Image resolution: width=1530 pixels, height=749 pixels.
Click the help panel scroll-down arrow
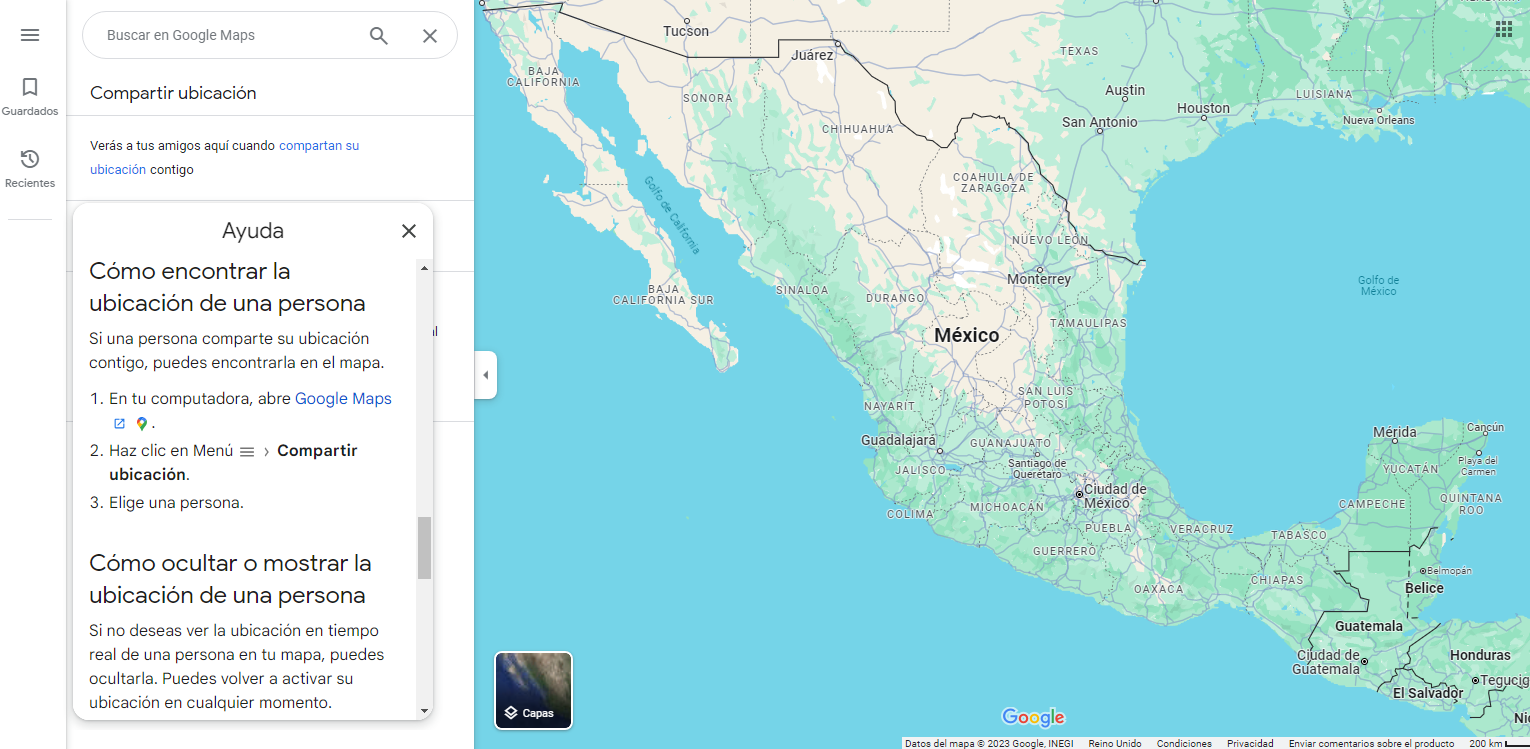point(424,711)
